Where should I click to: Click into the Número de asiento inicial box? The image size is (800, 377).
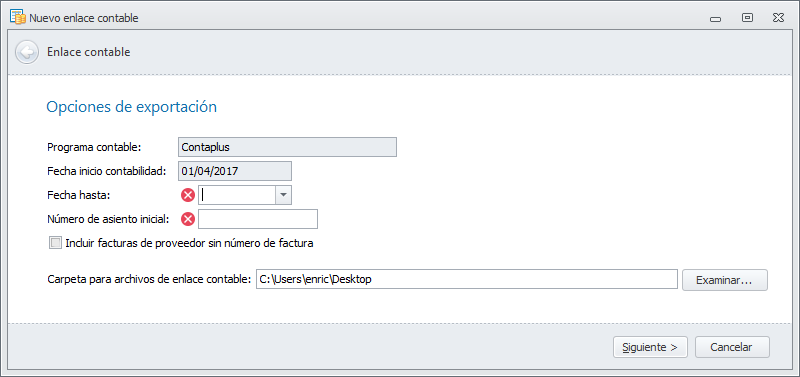tap(258, 219)
